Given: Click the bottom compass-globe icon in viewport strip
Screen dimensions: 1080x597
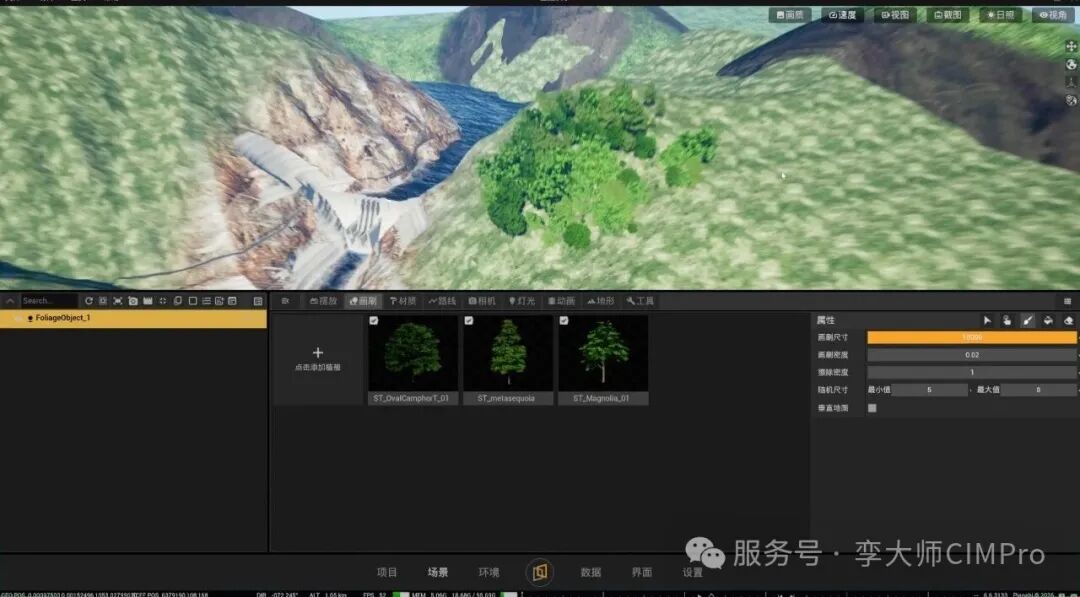Looking at the screenshot, I should point(1071,100).
